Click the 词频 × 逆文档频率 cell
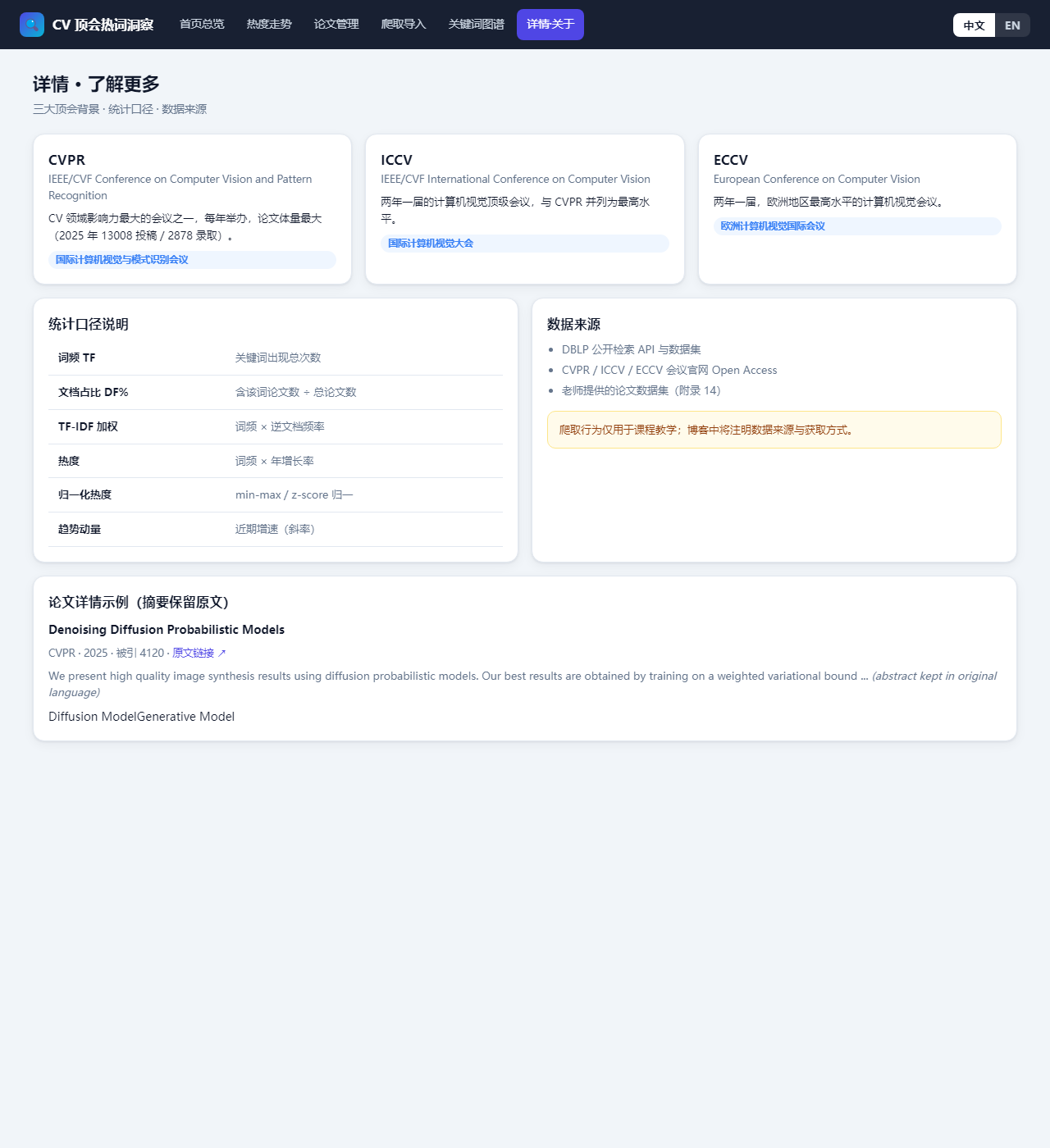This screenshot has width=1050, height=1148. point(280,426)
